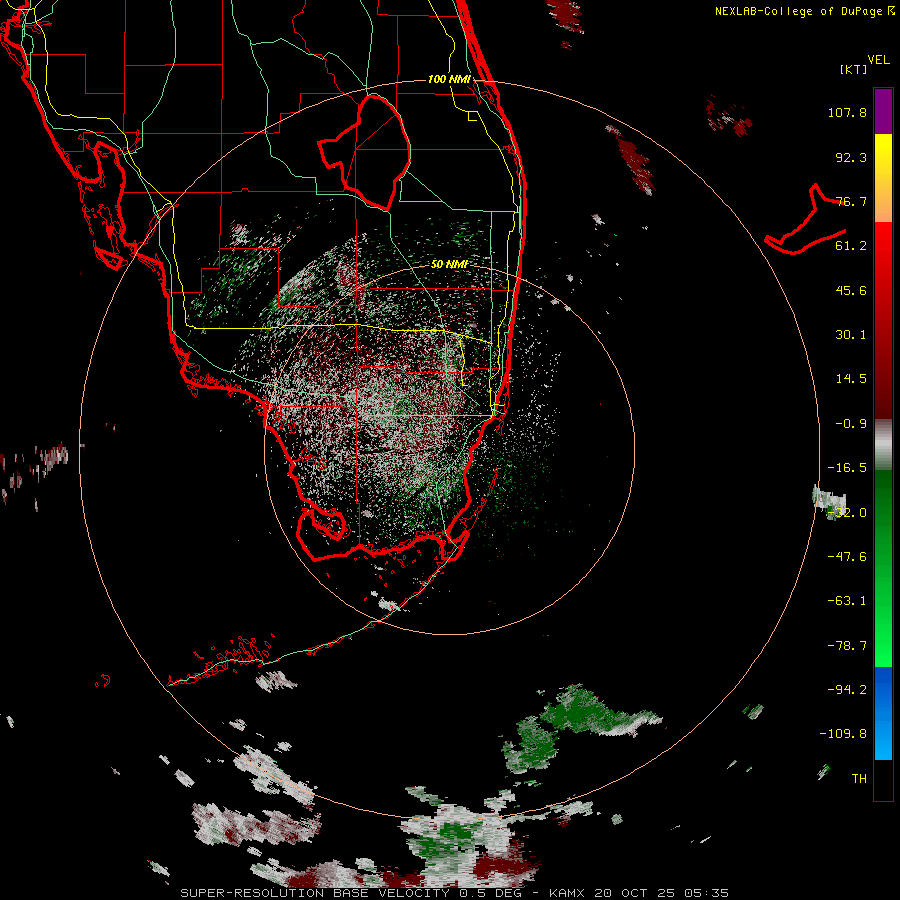The image size is (900, 900).
Task: Click the 0.5 DEG elevation text in the caption
Action: [x=495, y=893]
